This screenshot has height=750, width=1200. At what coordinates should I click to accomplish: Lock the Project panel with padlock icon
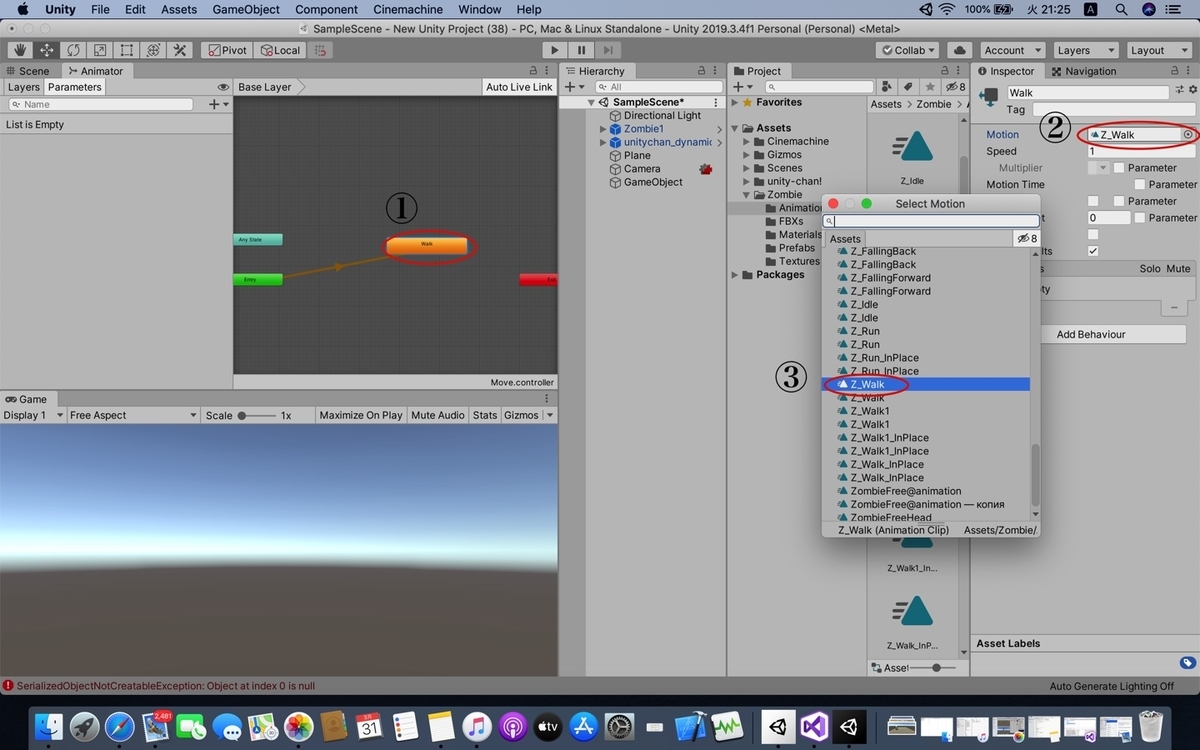coord(946,71)
